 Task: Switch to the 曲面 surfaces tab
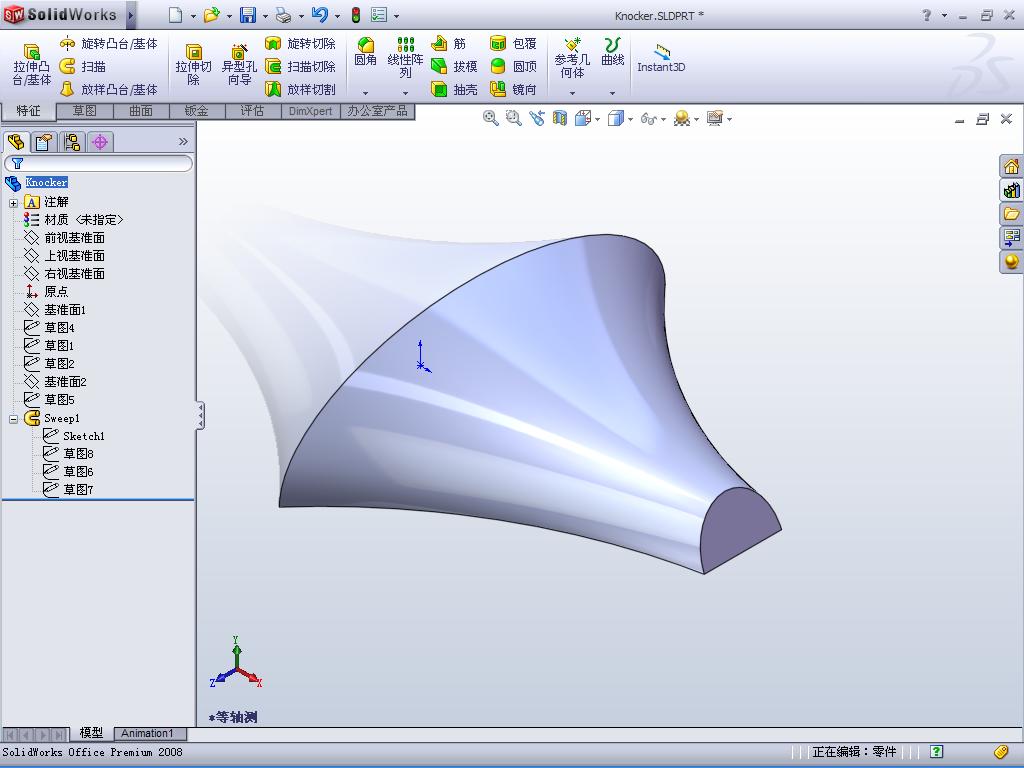(140, 111)
